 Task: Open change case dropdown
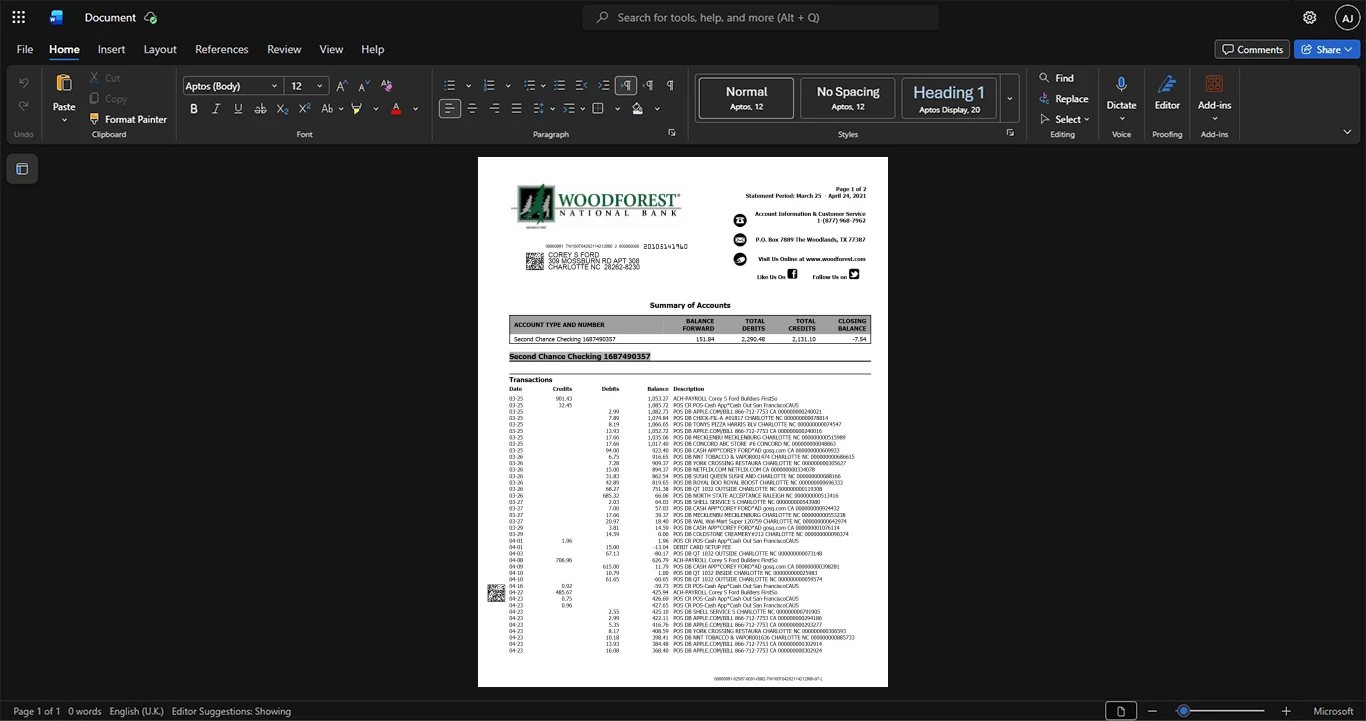pyautogui.click(x=332, y=108)
